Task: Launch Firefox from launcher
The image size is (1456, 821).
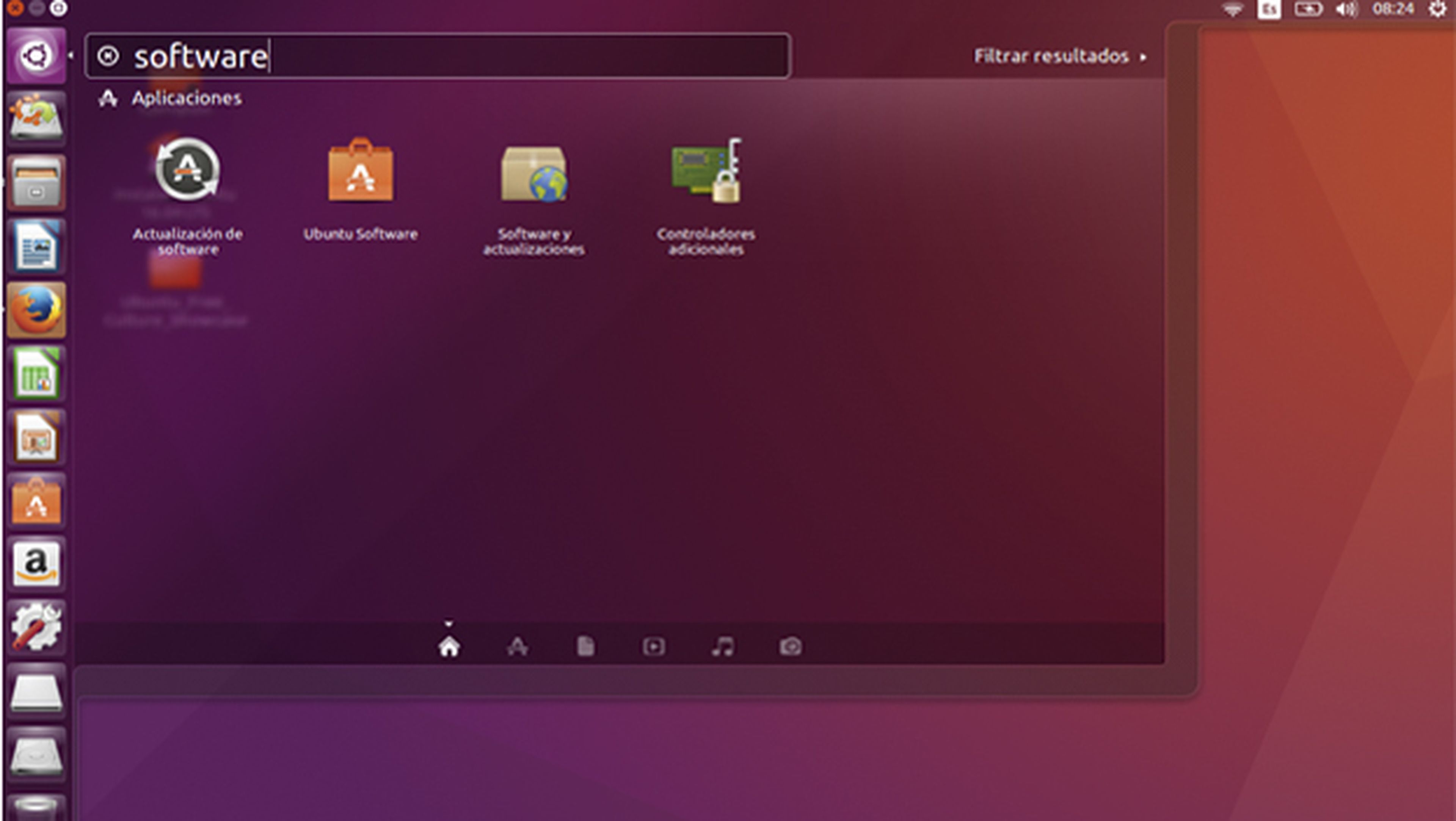Action: pos(36,310)
